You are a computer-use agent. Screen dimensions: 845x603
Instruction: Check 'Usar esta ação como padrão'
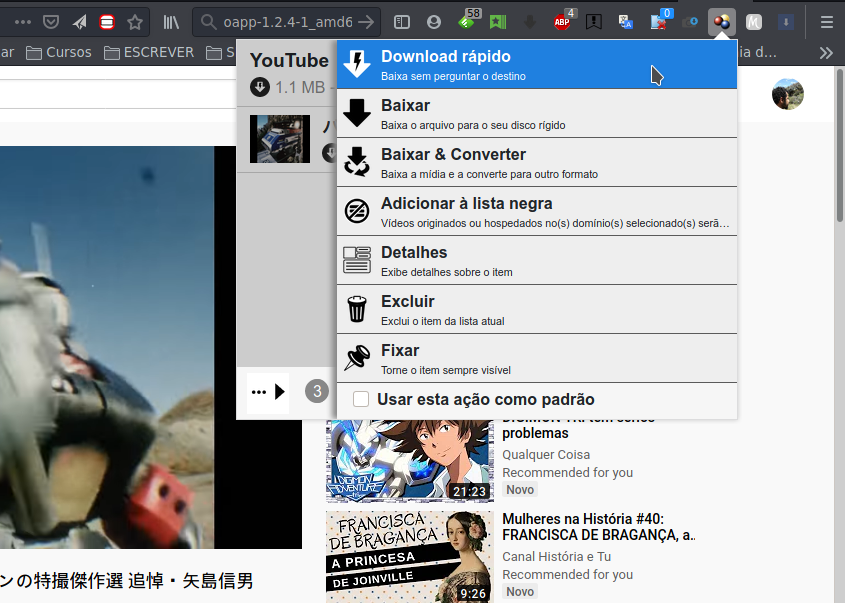pos(361,399)
